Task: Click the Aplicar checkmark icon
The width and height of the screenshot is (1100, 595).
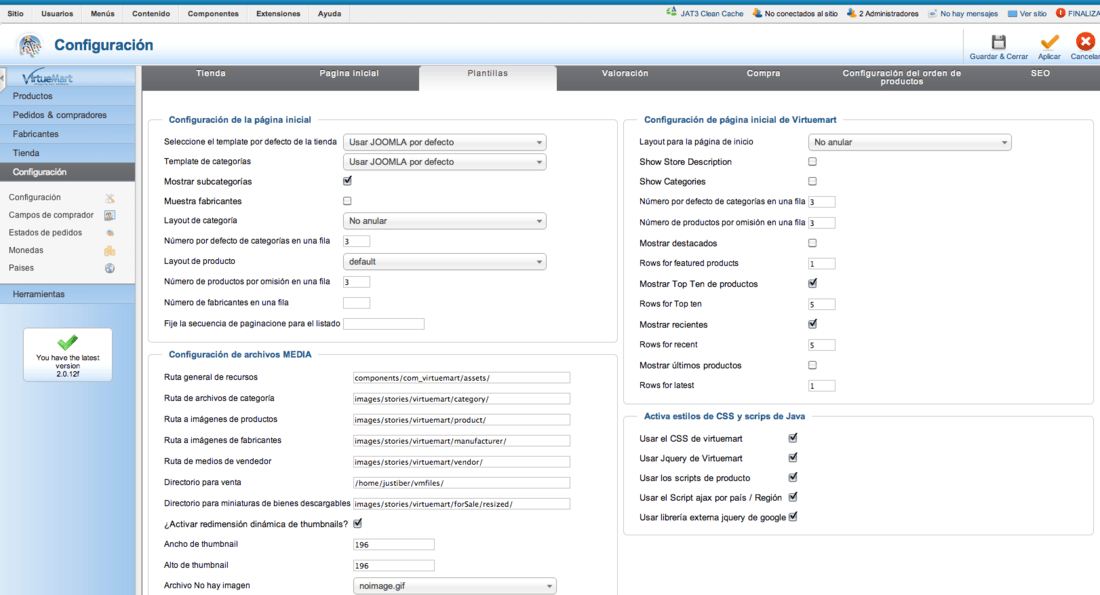Action: tap(1049, 42)
